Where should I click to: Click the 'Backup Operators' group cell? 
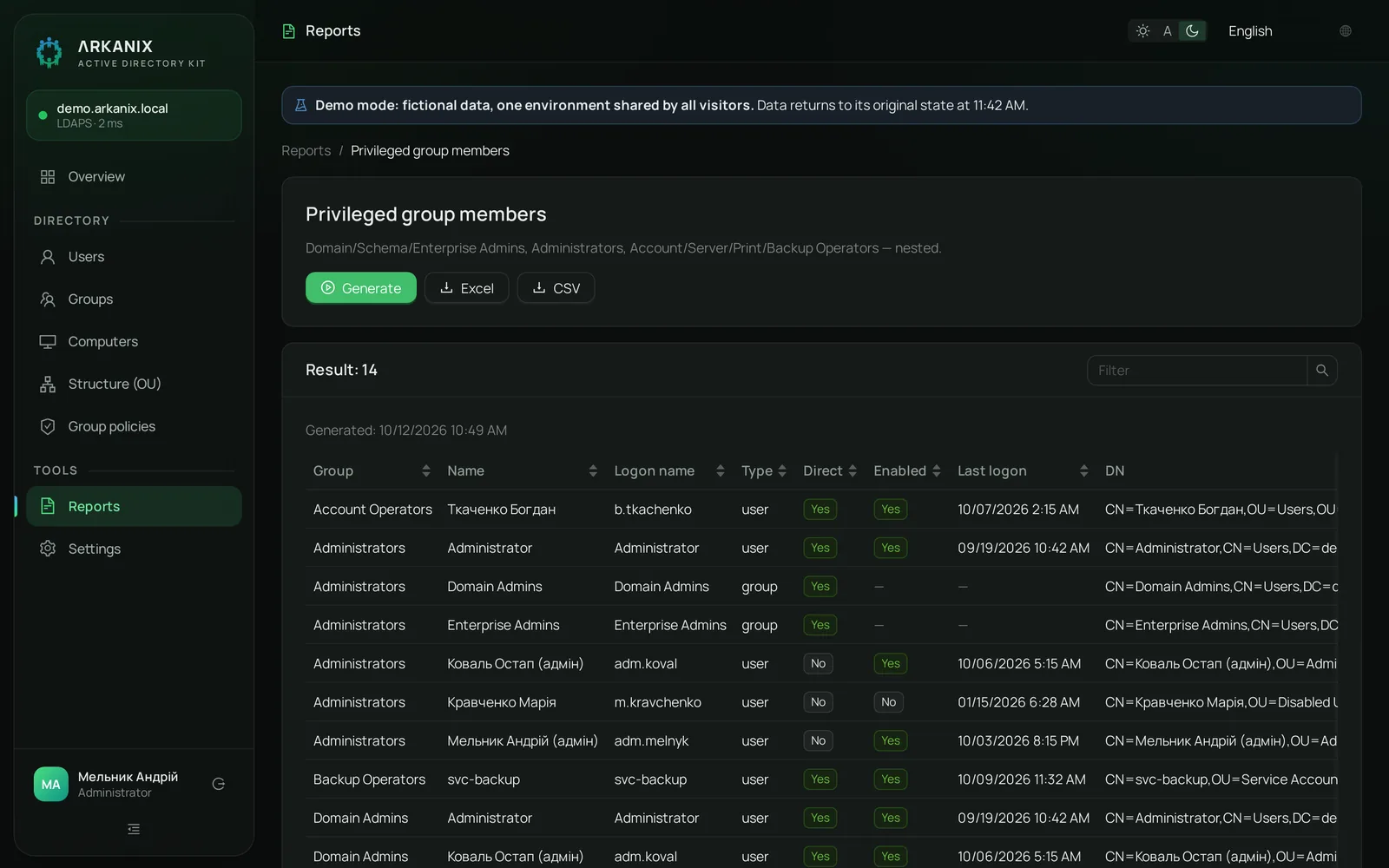(369, 779)
